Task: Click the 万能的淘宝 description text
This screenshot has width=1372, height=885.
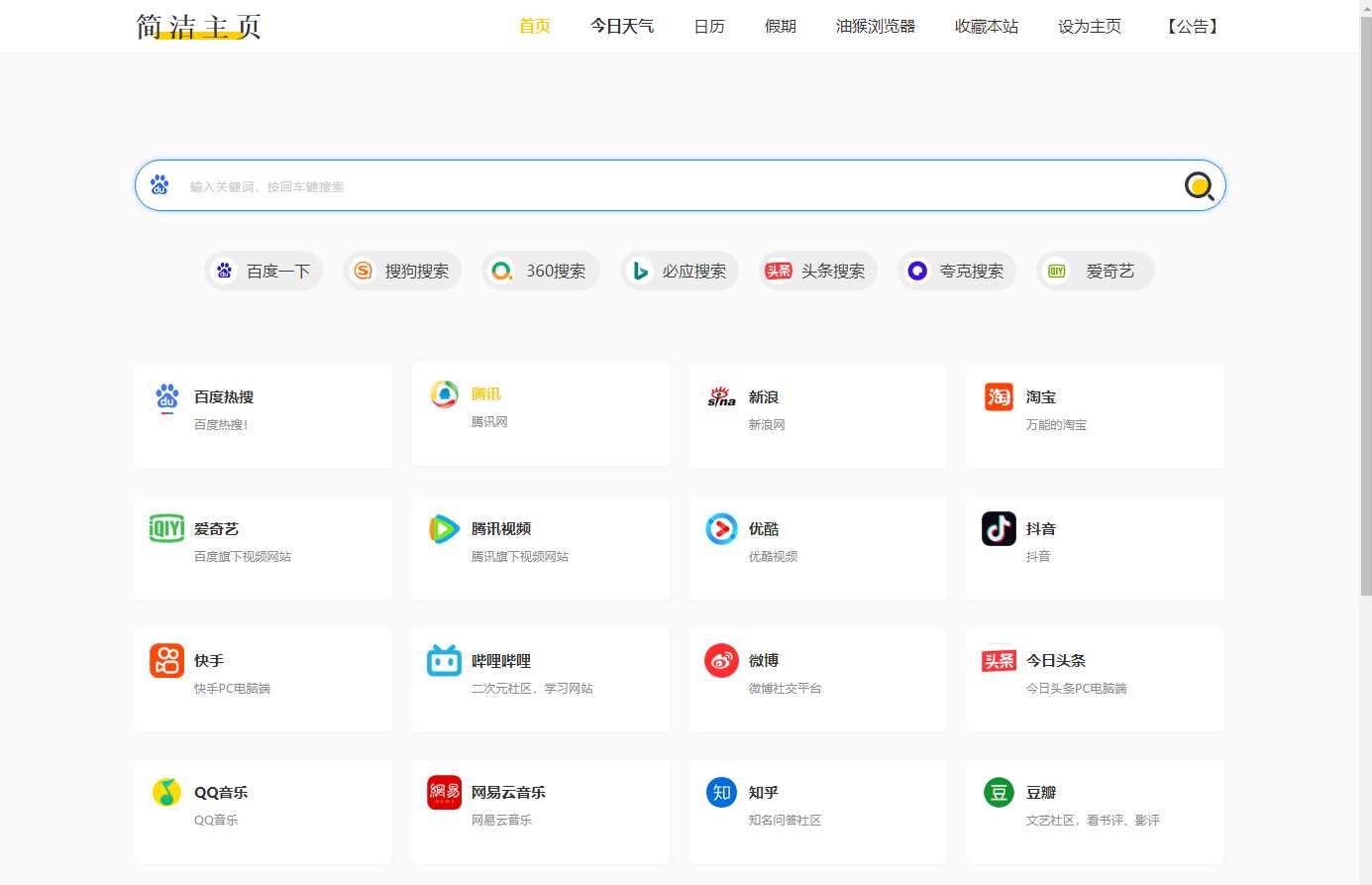Action: 1056,425
